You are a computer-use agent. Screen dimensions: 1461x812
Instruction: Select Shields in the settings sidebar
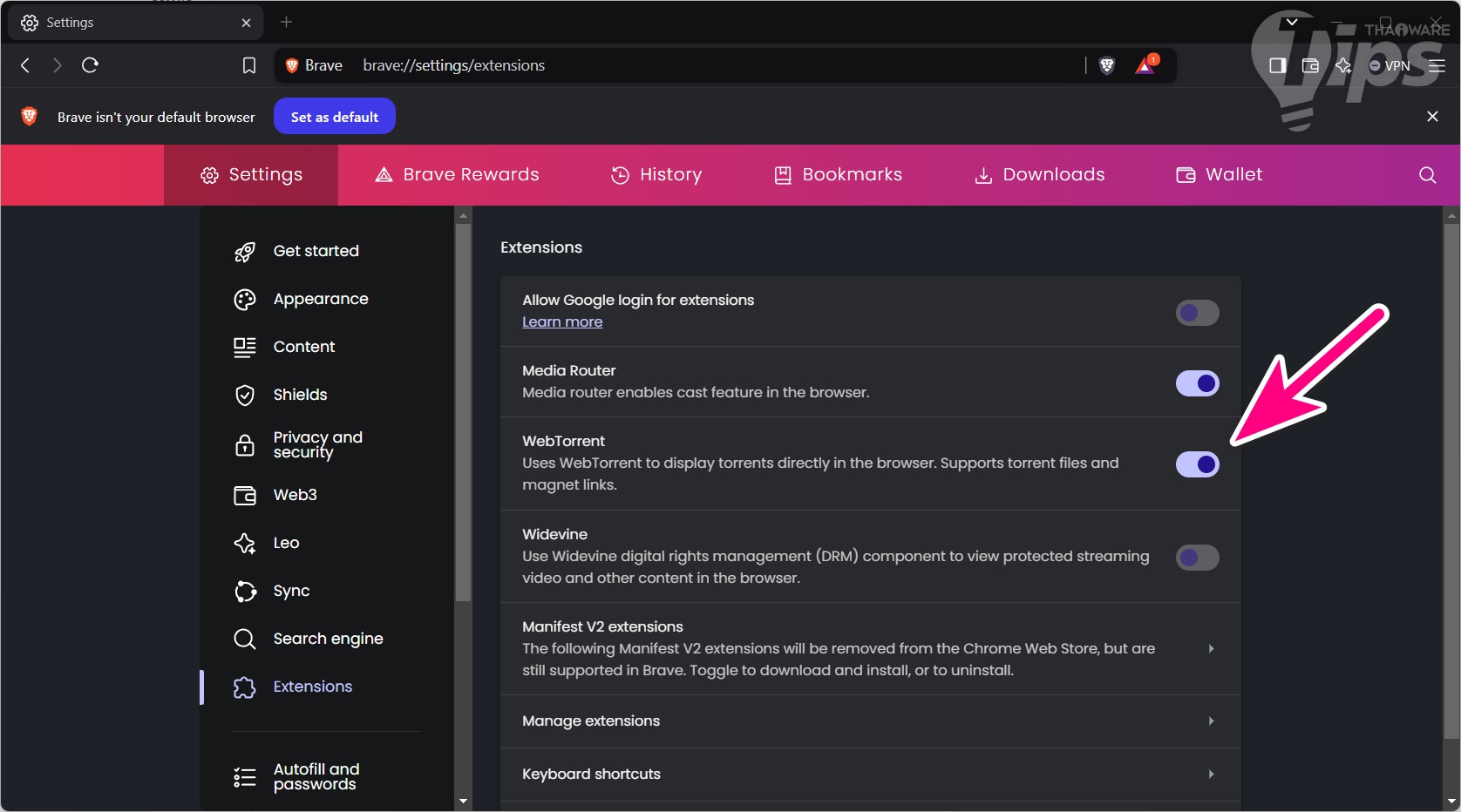tap(300, 395)
